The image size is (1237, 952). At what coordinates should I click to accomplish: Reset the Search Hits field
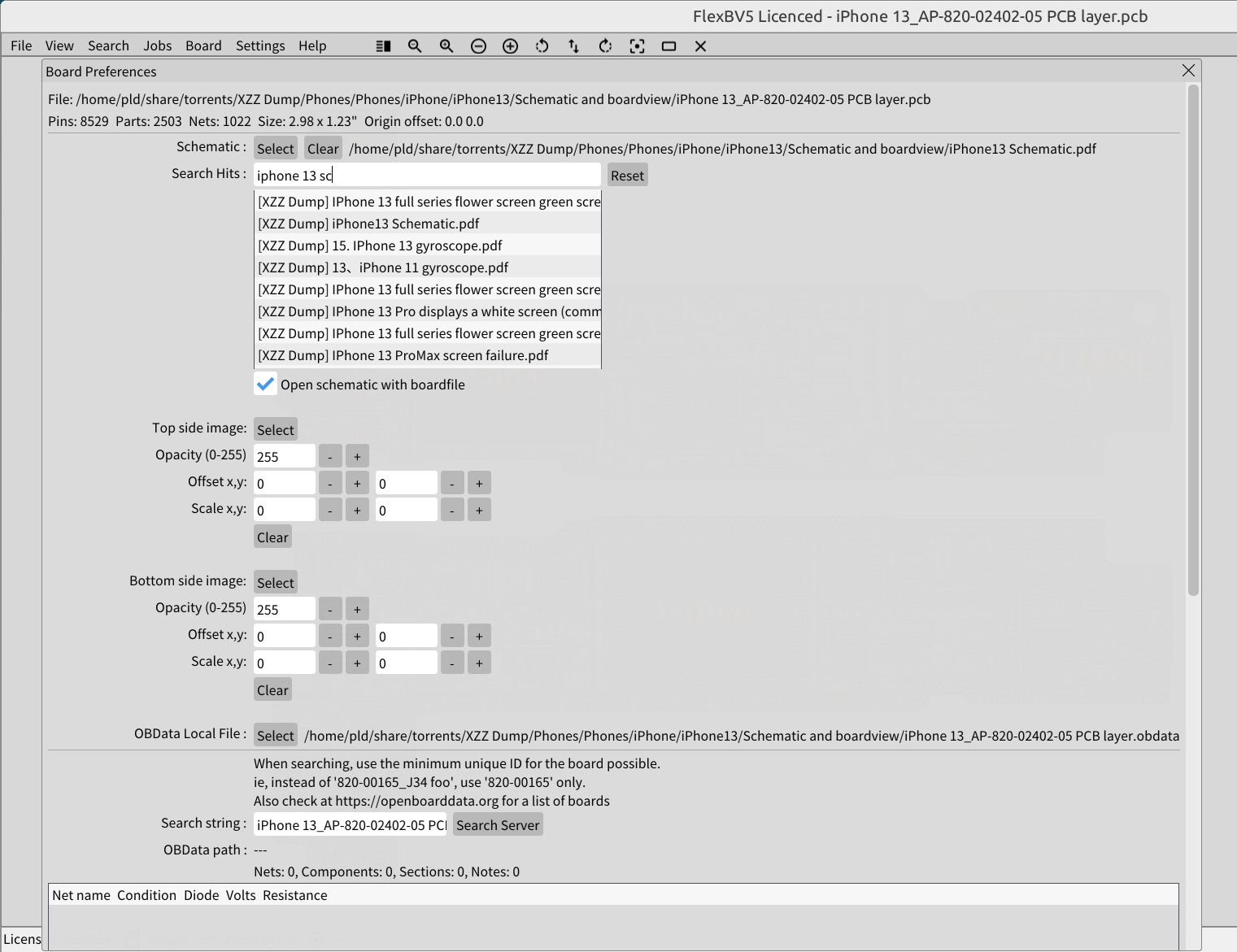(628, 175)
